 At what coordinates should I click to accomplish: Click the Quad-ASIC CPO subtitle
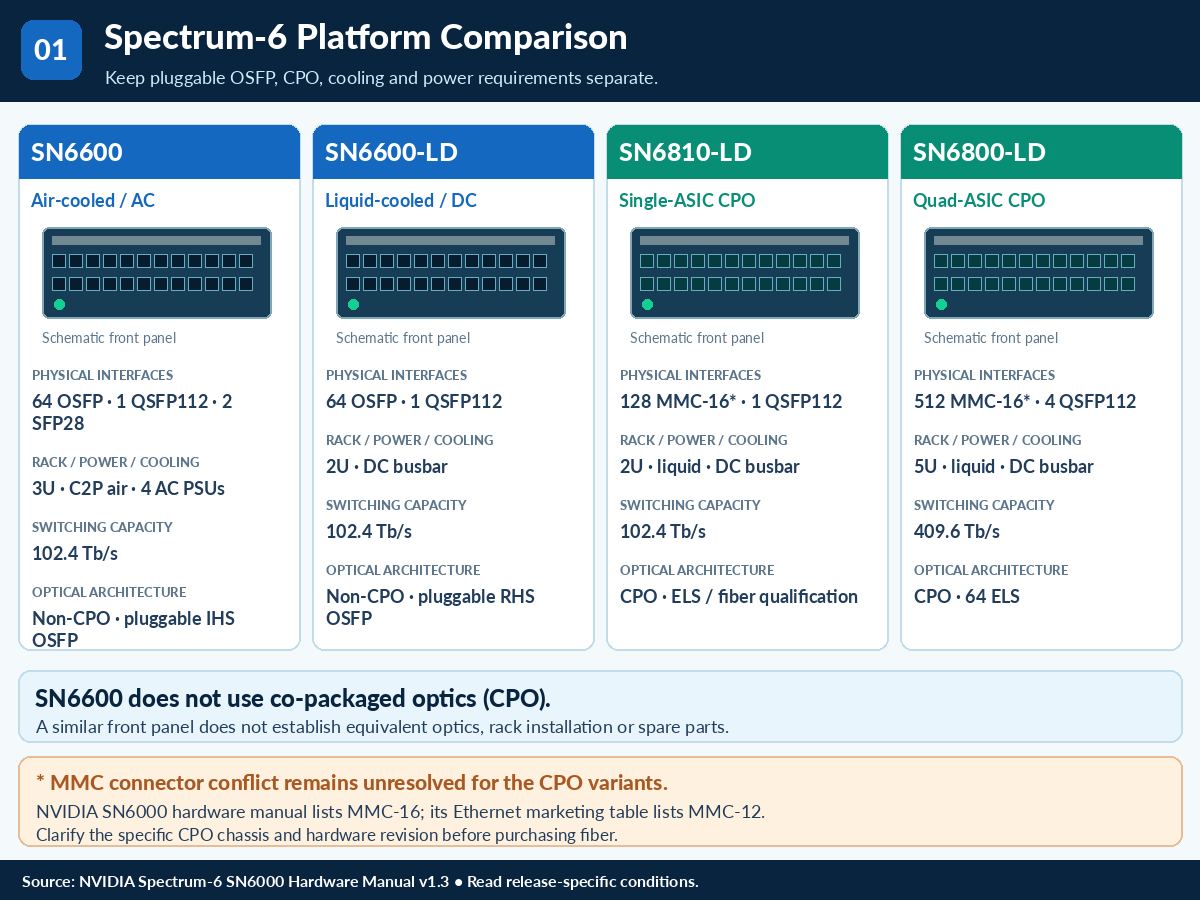coord(979,200)
